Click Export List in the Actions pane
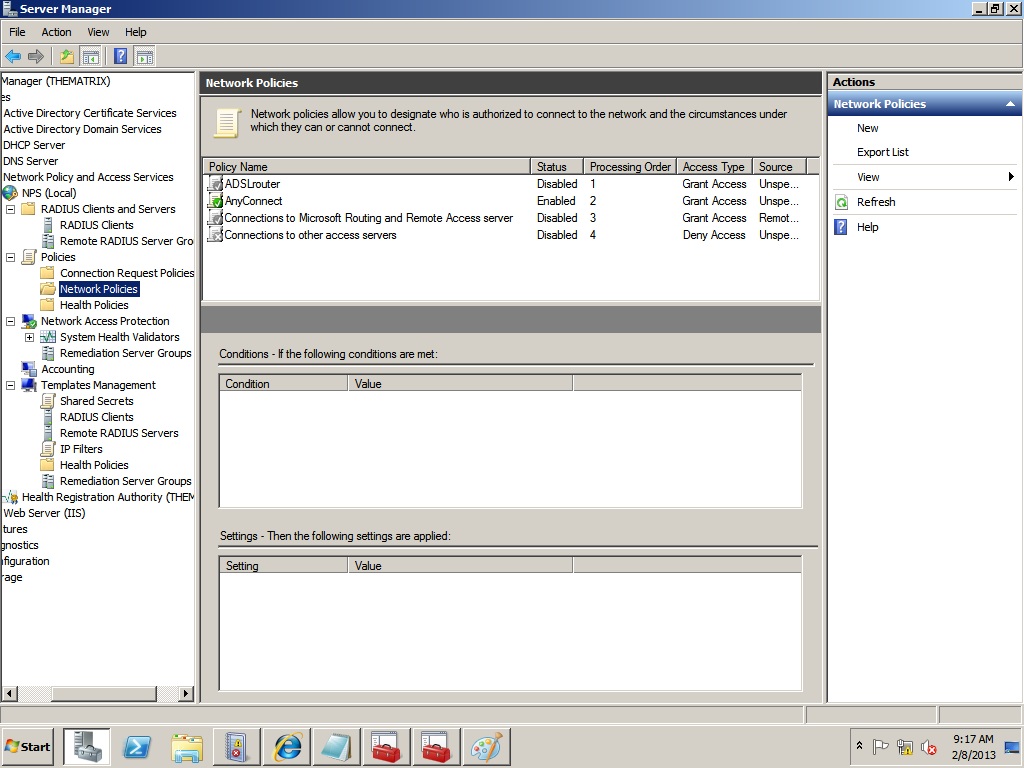The image size is (1024, 768). tap(883, 152)
